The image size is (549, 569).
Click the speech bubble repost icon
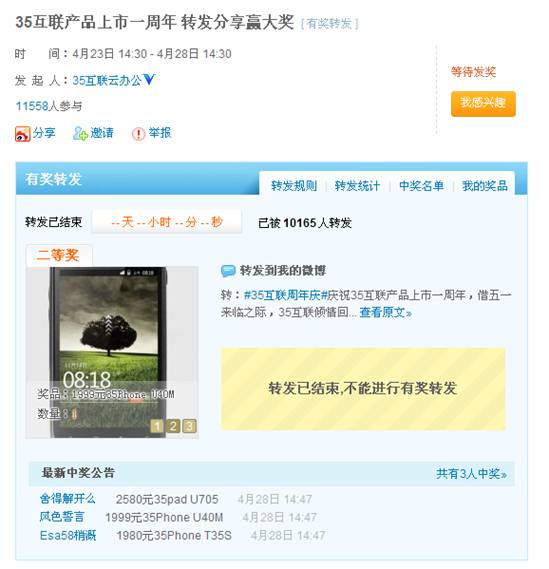(228, 271)
